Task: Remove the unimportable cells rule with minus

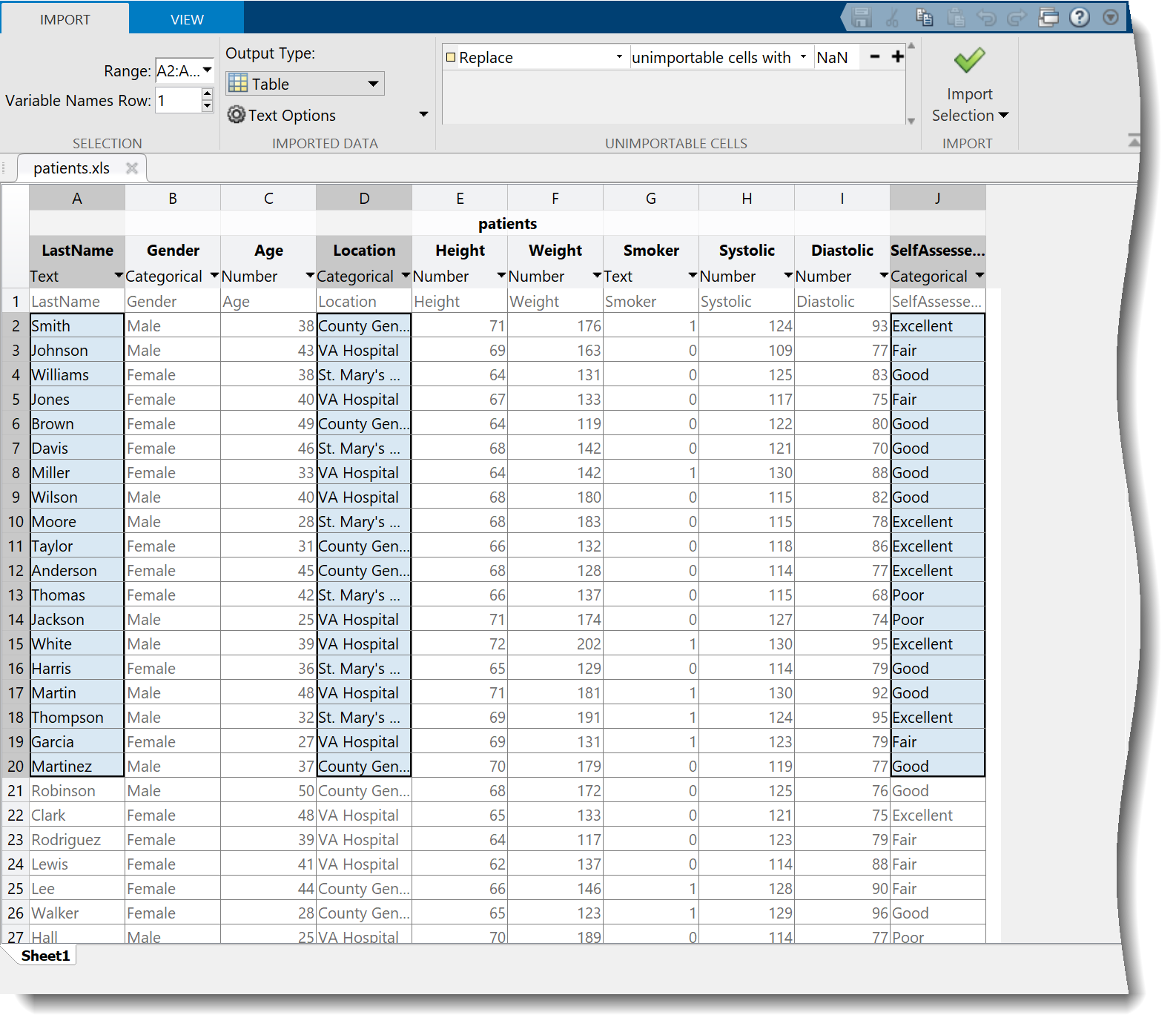Action: click(875, 57)
